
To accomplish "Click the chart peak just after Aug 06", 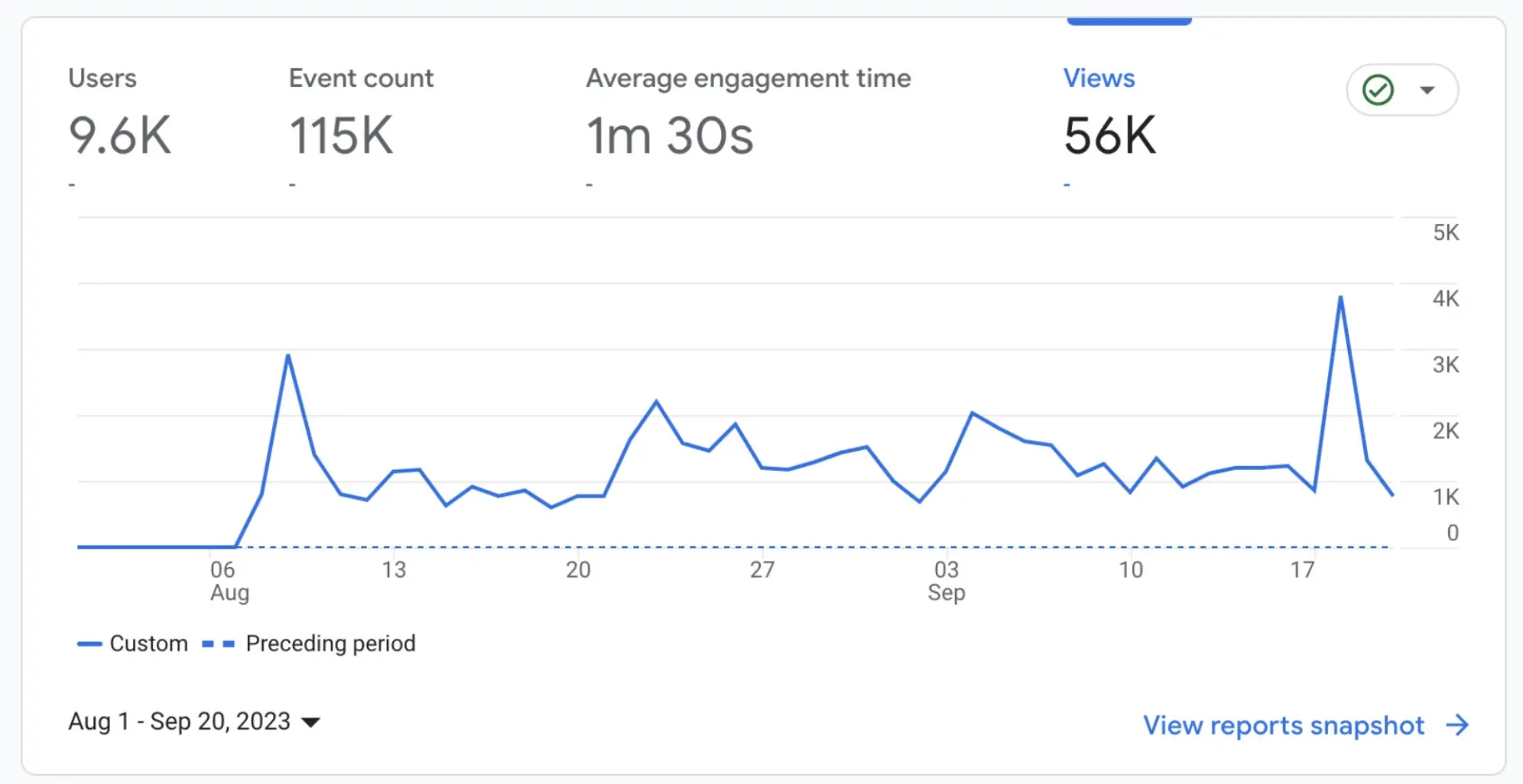I will (288, 355).
